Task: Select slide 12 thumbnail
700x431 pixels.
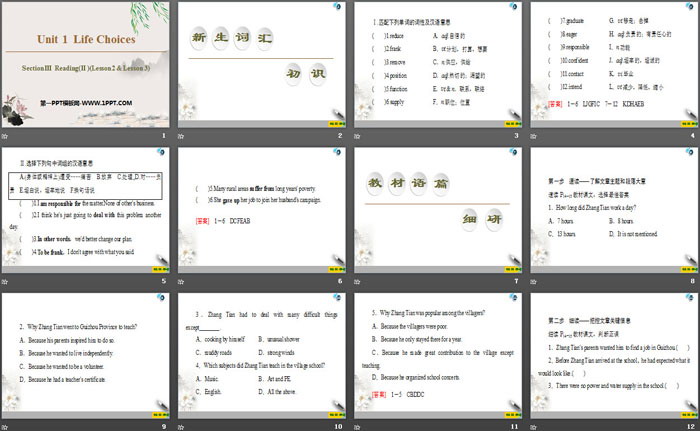Action: click(614, 356)
